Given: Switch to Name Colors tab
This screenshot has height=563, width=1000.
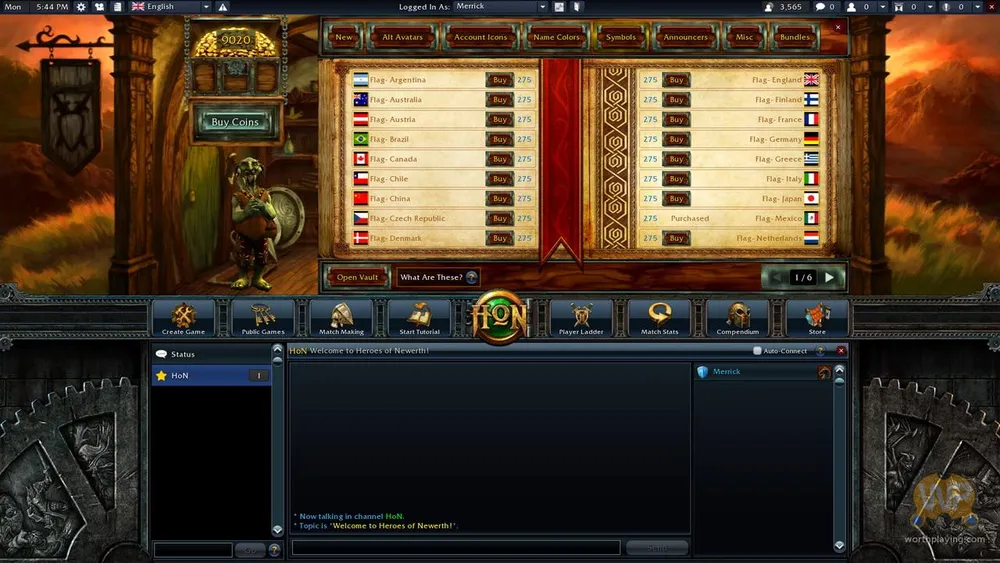Looking at the screenshot, I should 556,37.
